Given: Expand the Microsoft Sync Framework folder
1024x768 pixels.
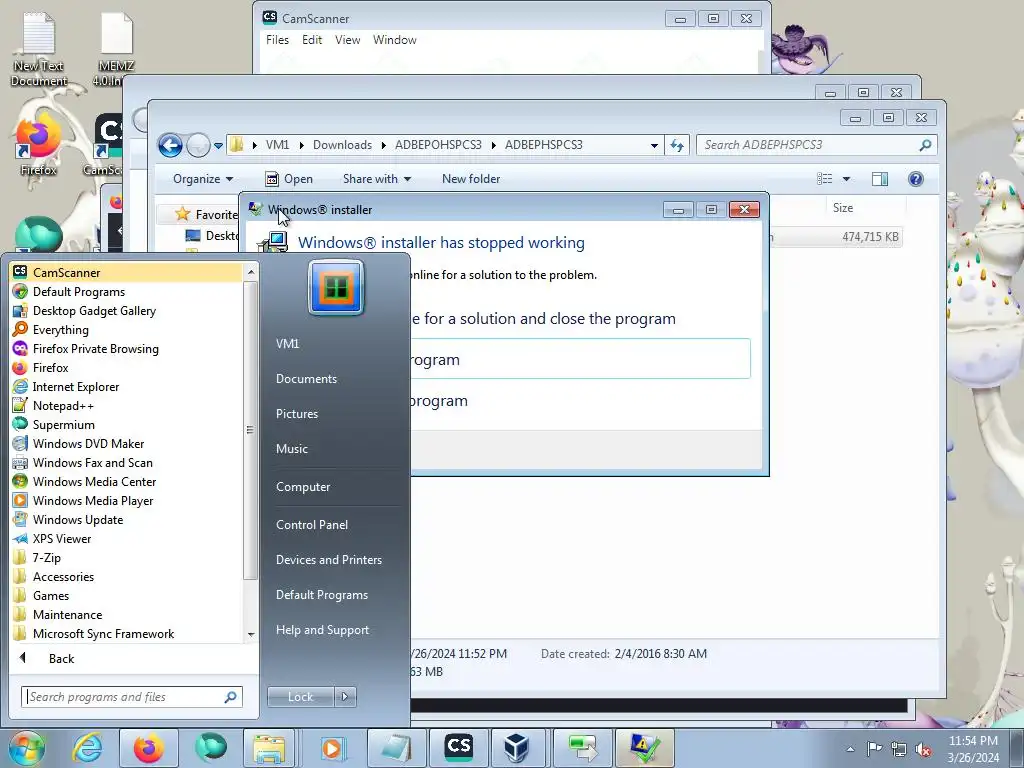Looking at the screenshot, I should (x=126, y=633).
